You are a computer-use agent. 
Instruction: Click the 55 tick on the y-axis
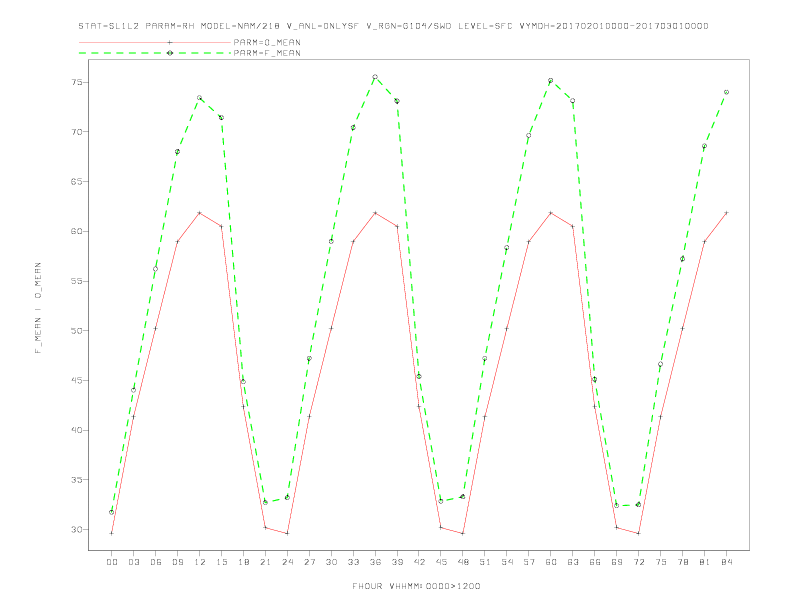tap(77, 281)
